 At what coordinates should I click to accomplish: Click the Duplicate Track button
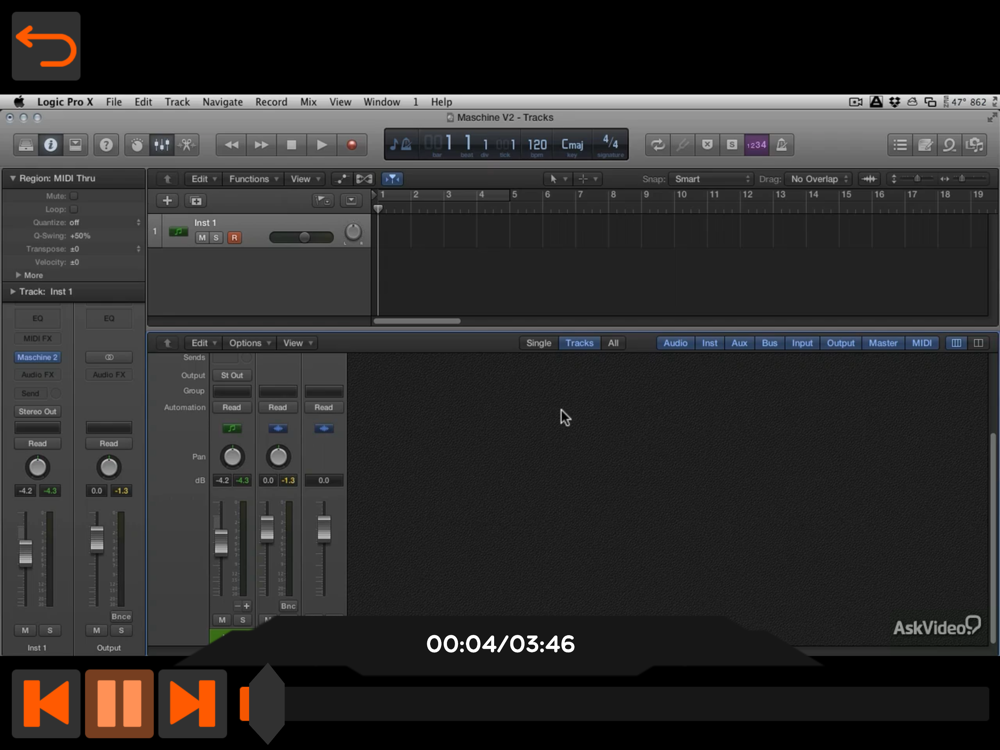click(196, 201)
